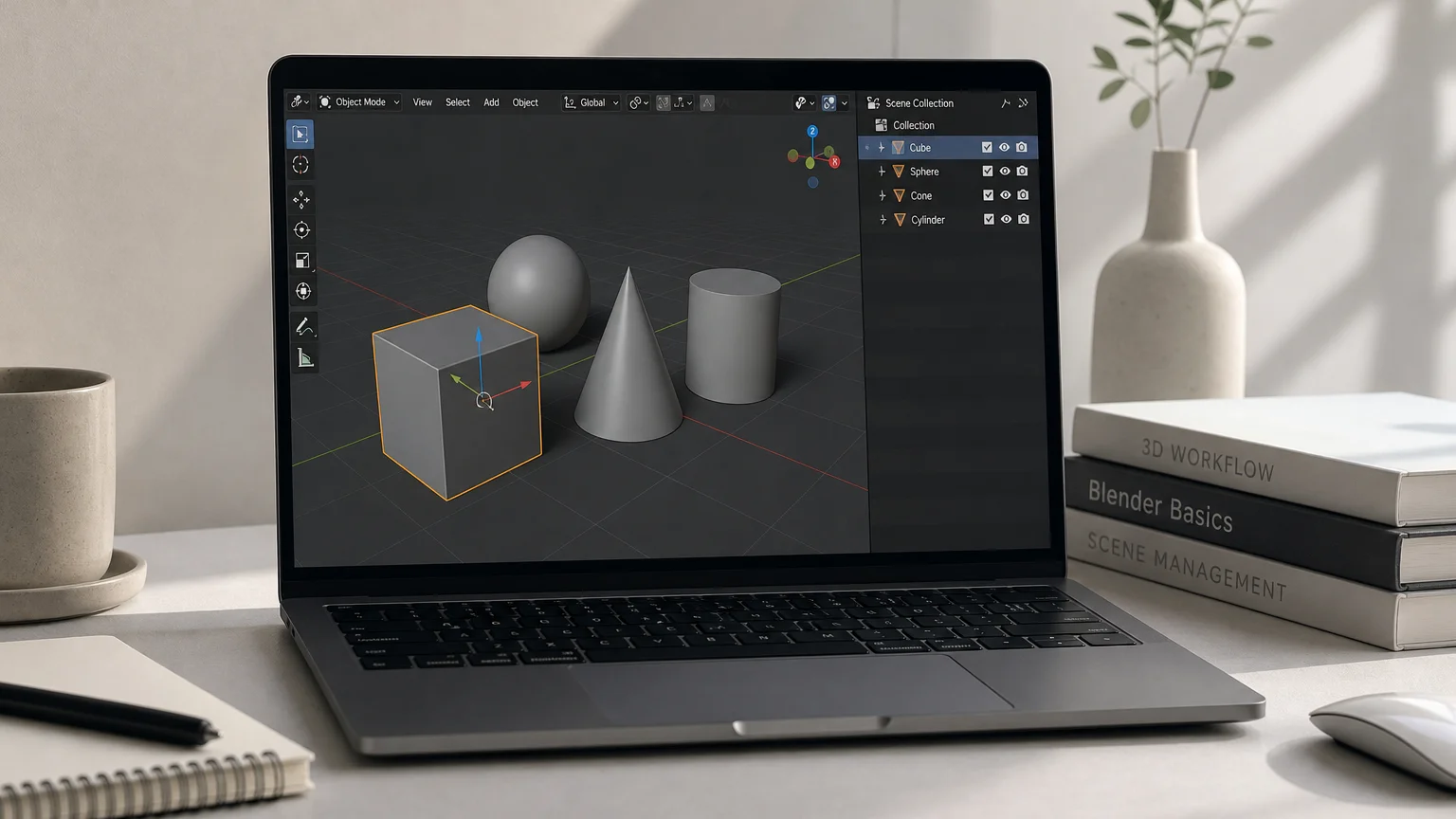The height and width of the screenshot is (819, 1456).
Task: Uncheck the Cone checkbox
Action: point(989,195)
